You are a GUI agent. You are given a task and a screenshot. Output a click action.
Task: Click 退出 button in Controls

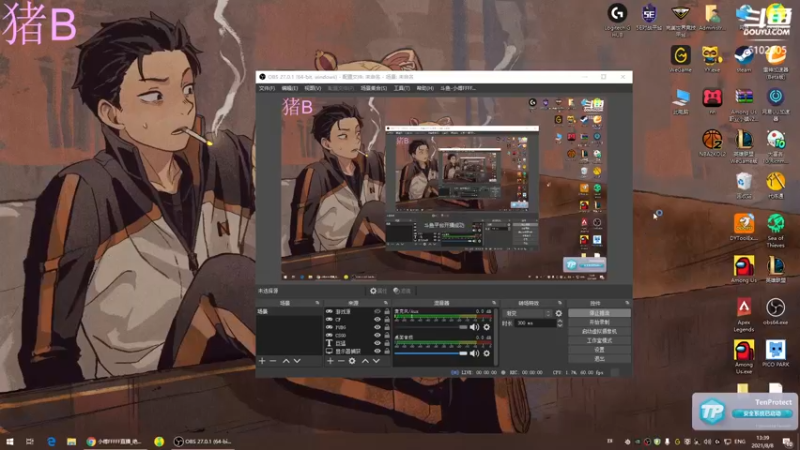pyautogui.click(x=599, y=359)
